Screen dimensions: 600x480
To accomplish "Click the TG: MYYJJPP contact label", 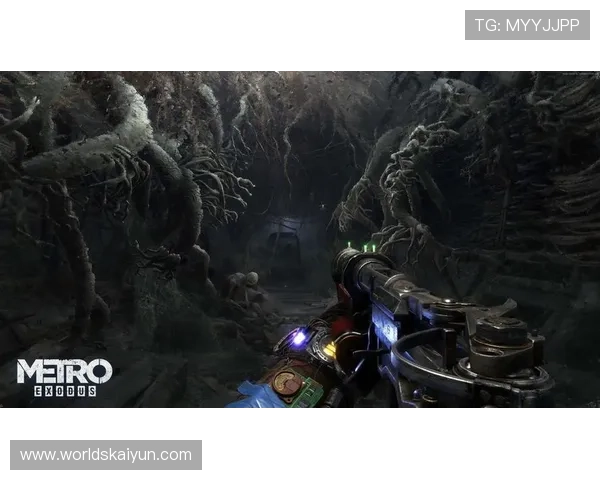I will [527, 25].
